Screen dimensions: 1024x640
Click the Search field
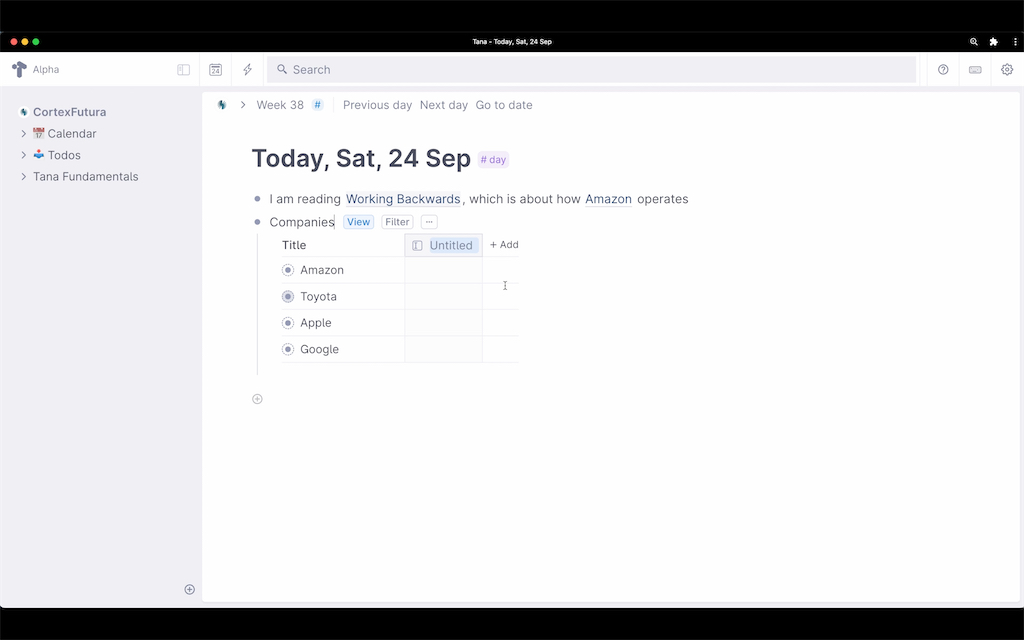tap(591, 70)
